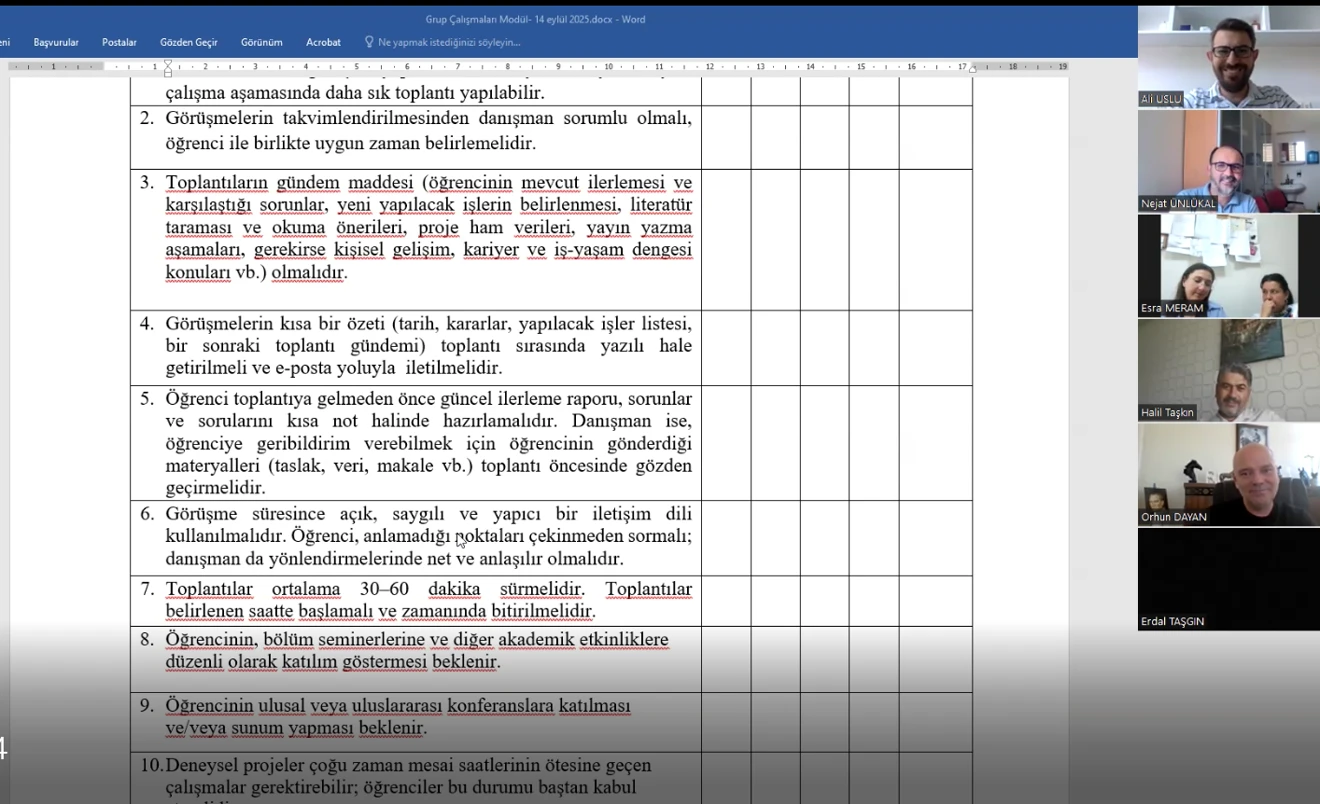Open the Görünüm ribbon tab
This screenshot has height=804, width=1320.
coord(262,42)
